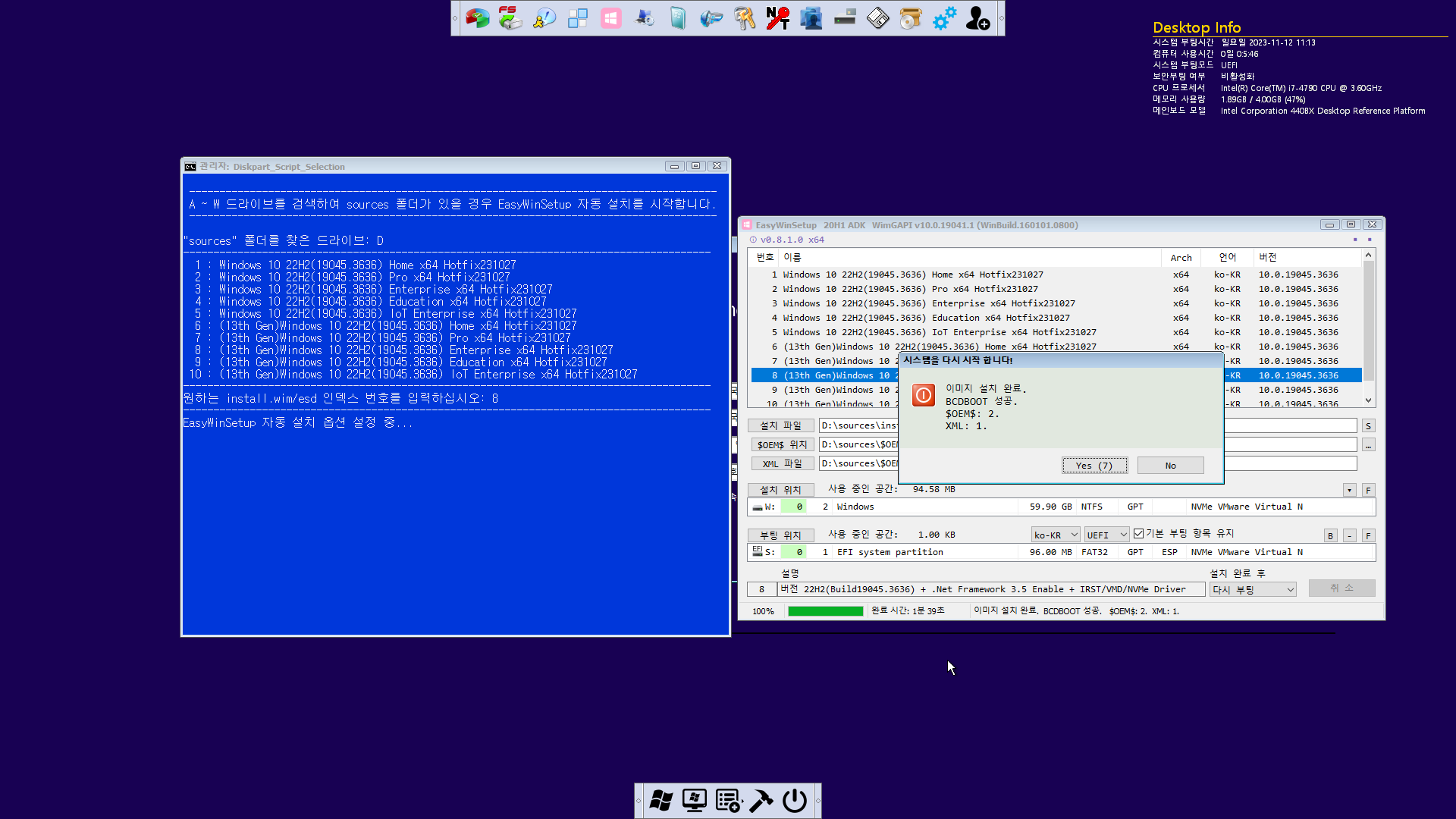Select row 1 Windows 10 Home x64 in list

click(1056, 275)
